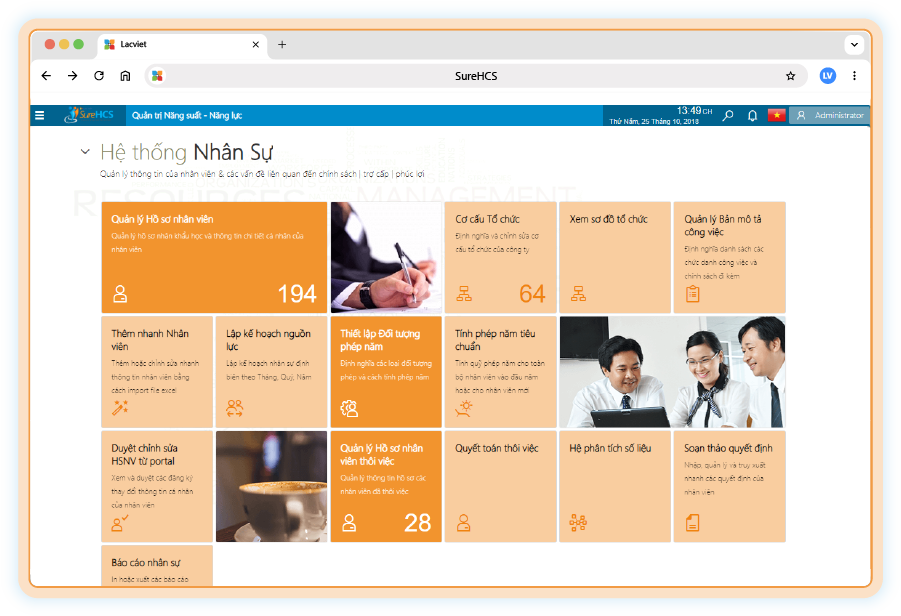Open Quản lý Hồ sơ nhân viên thôi việc

tap(386, 486)
